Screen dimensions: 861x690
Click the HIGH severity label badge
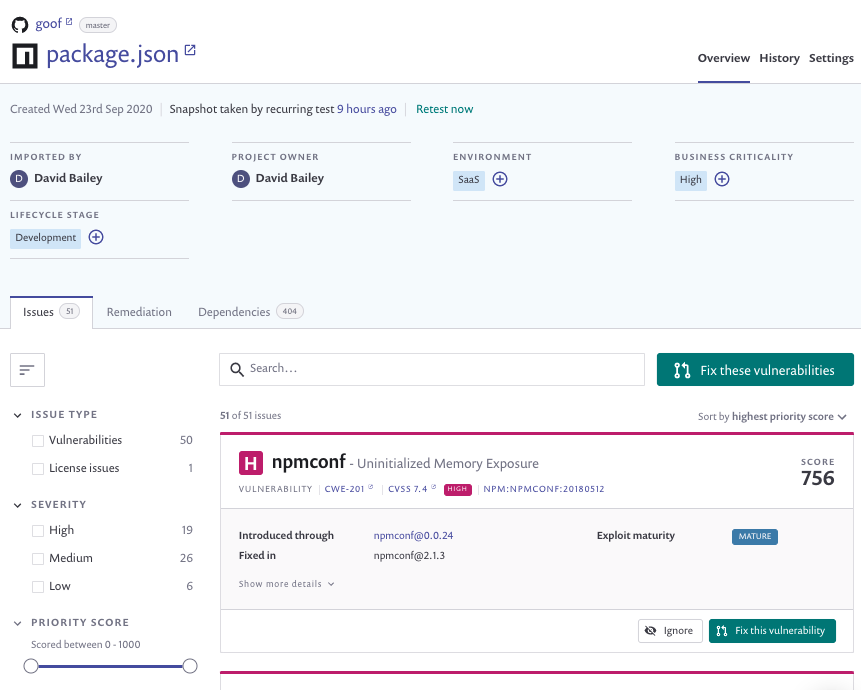457,489
